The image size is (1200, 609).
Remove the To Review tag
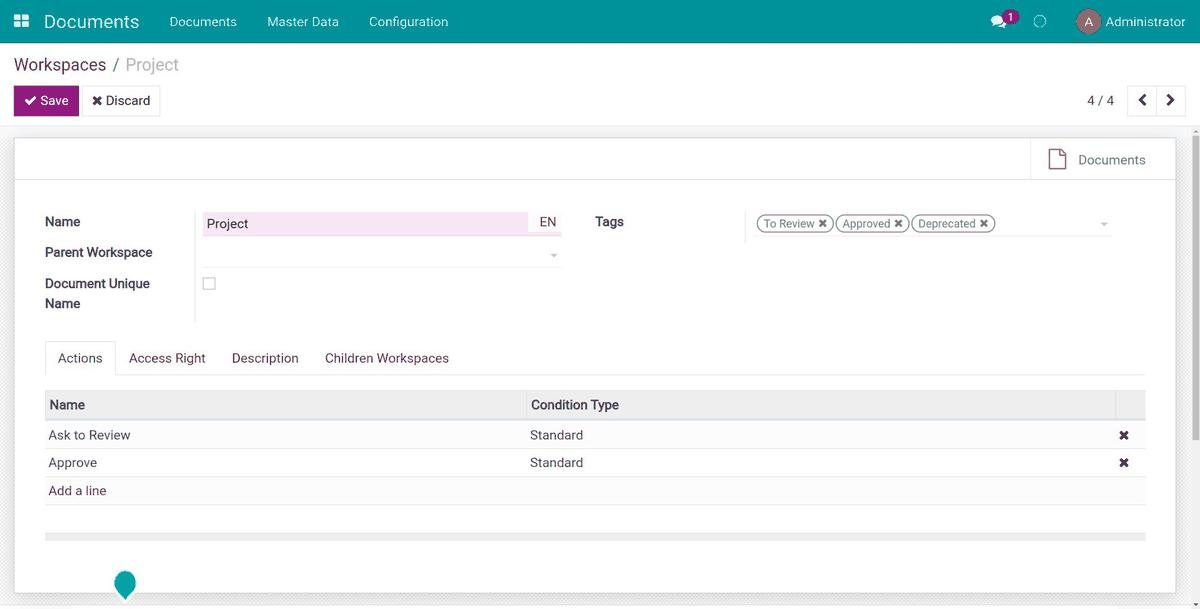click(x=823, y=224)
